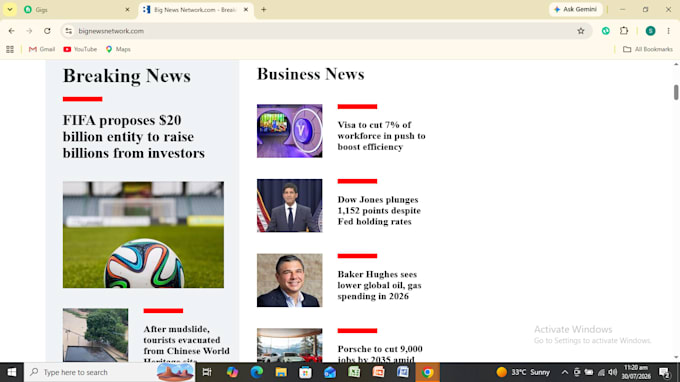
Task: Click the Visa article thumbnail
Action: click(x=289, y=131)
